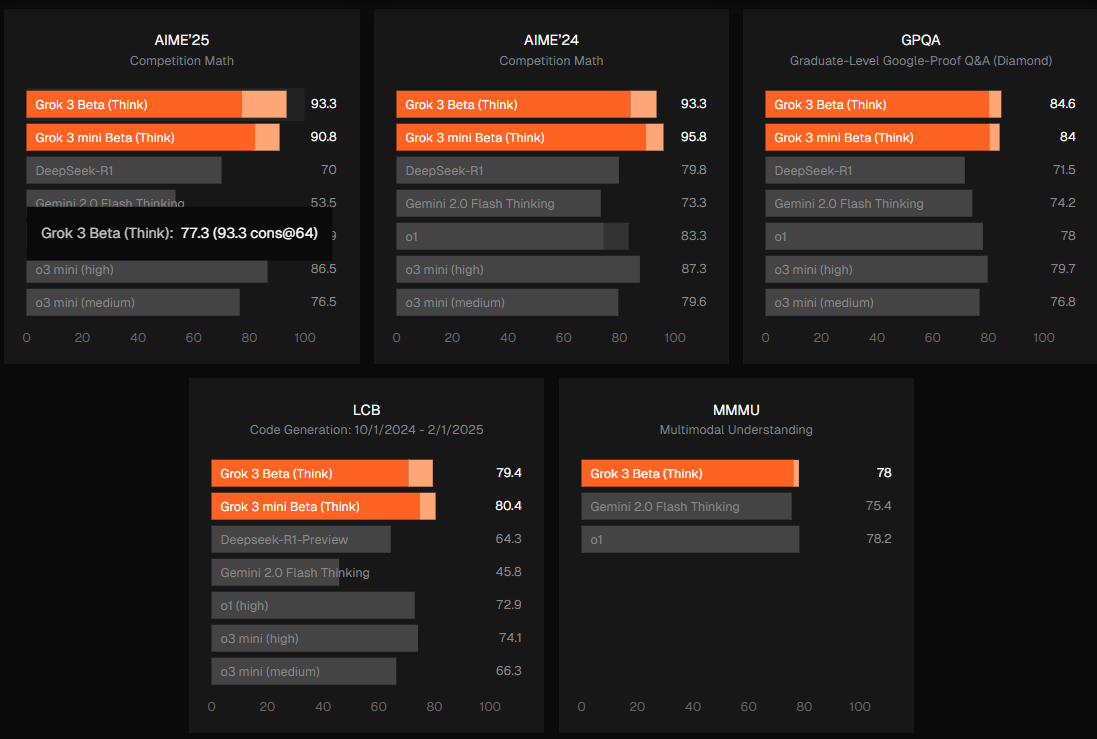
Task: Click the Grok 3 Beta (Think) bar in AIME'25 chart
Action: click(x=157, y=104)
